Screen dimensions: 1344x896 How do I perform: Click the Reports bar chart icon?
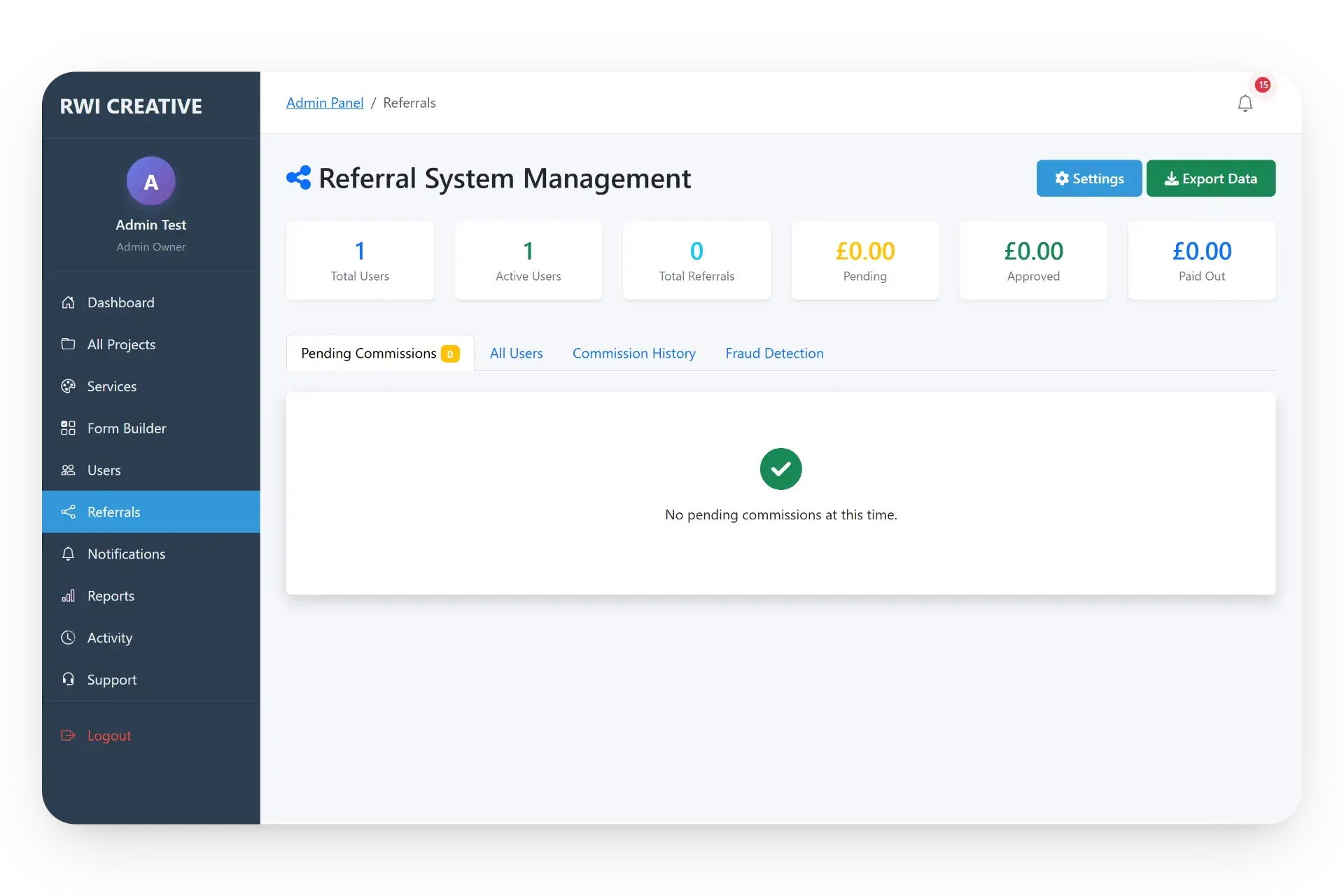68,596
